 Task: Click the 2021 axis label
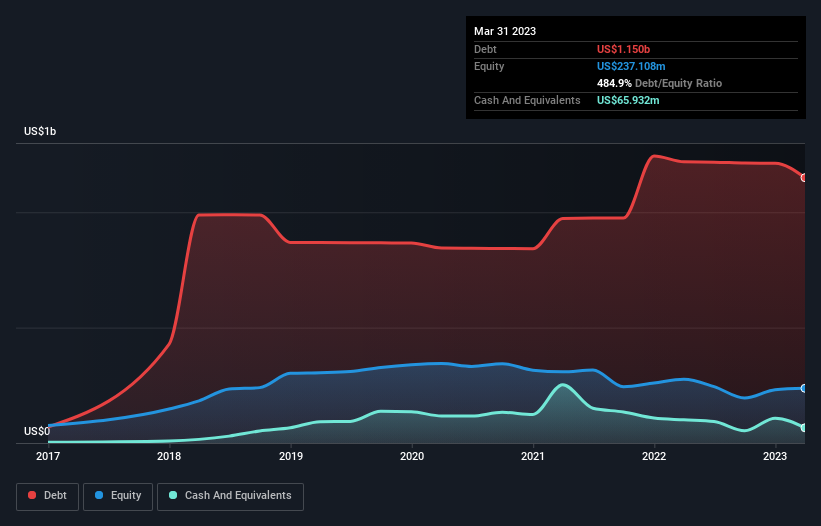click(x=533, y=456)
